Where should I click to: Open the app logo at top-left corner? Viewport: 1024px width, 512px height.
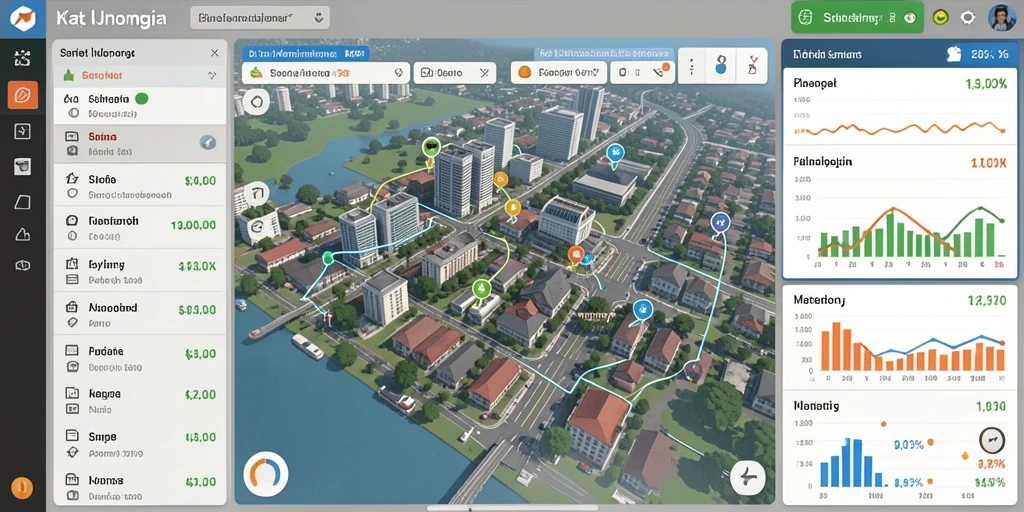click(x=22, y=18)
